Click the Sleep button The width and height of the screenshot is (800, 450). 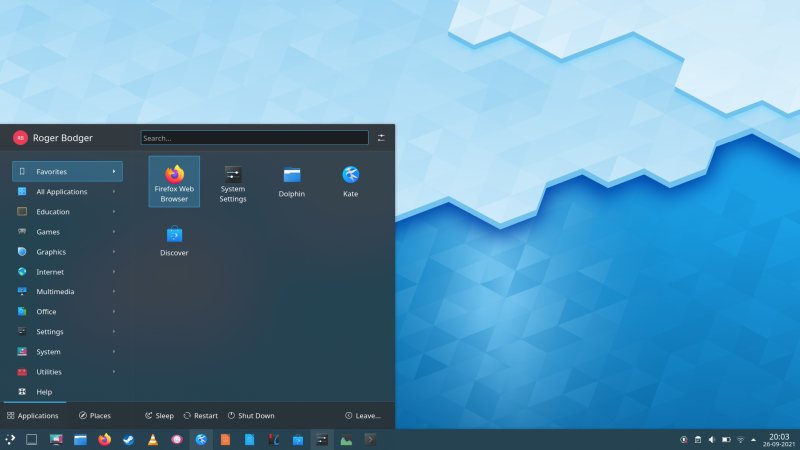click(159, 416)
